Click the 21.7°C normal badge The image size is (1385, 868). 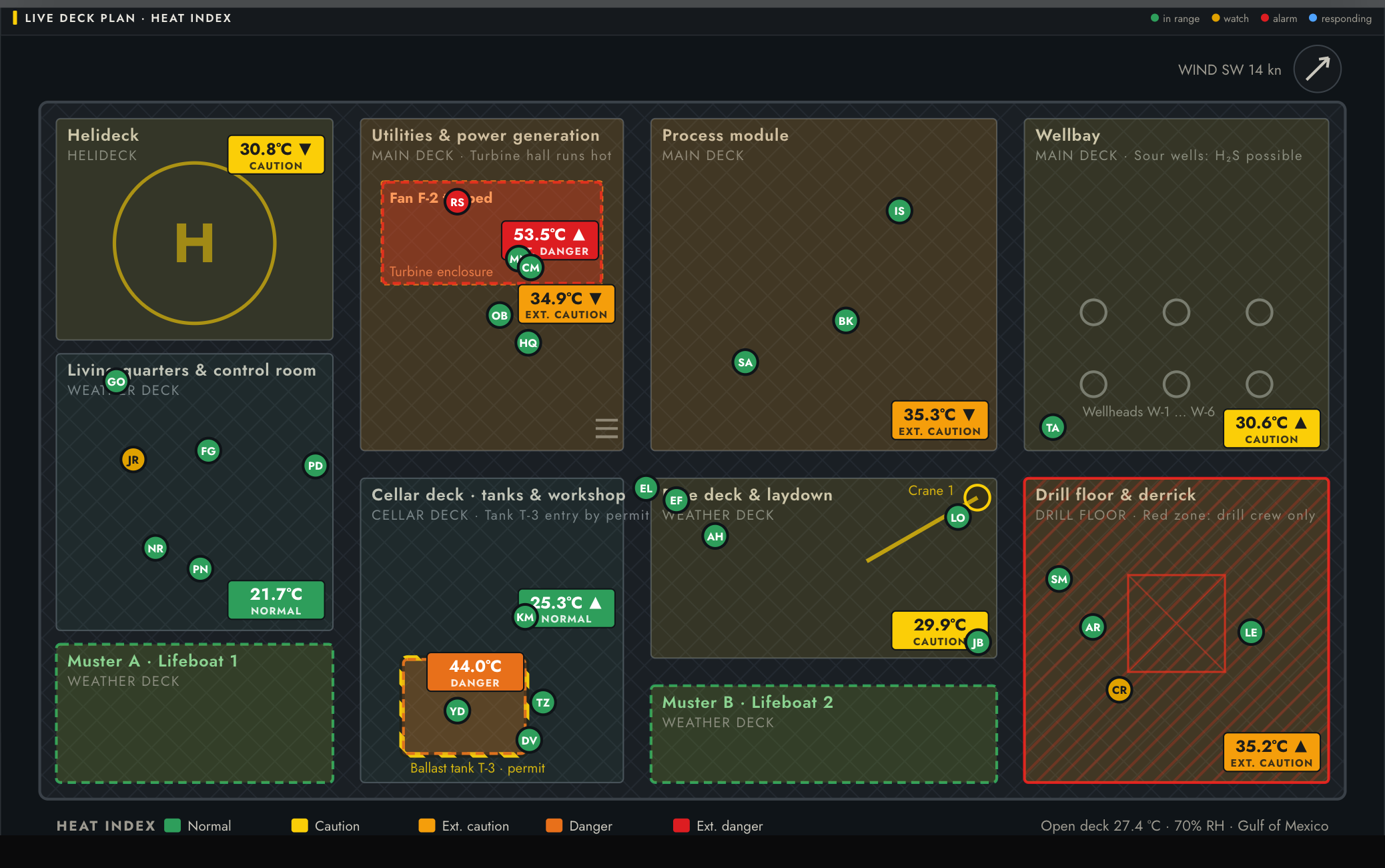click(x=276, y=600)
